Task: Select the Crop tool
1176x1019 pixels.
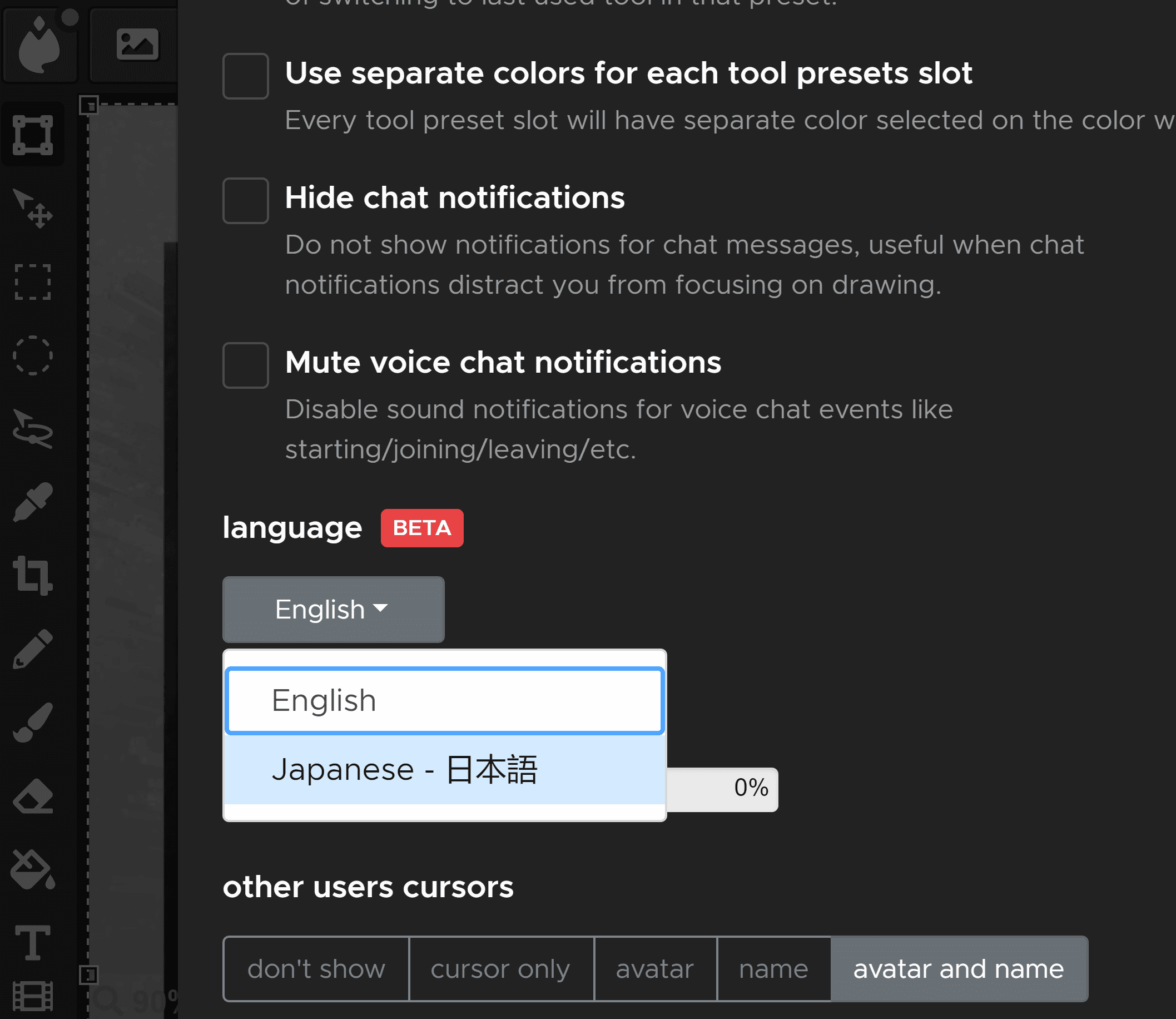Action: tap(33, 576)
